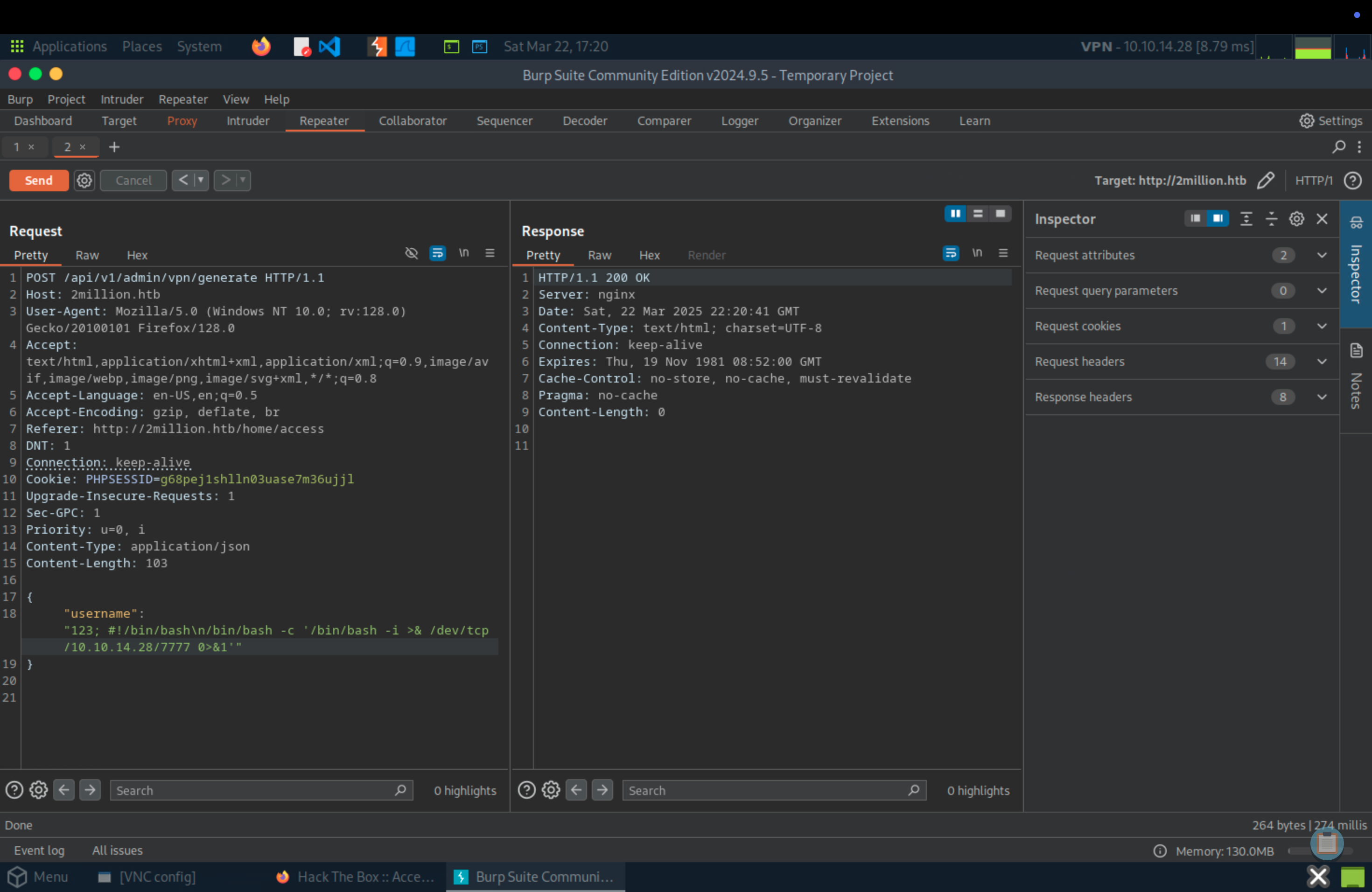Go to next Response search match
Screen dimensions: 1372x892
602,789
